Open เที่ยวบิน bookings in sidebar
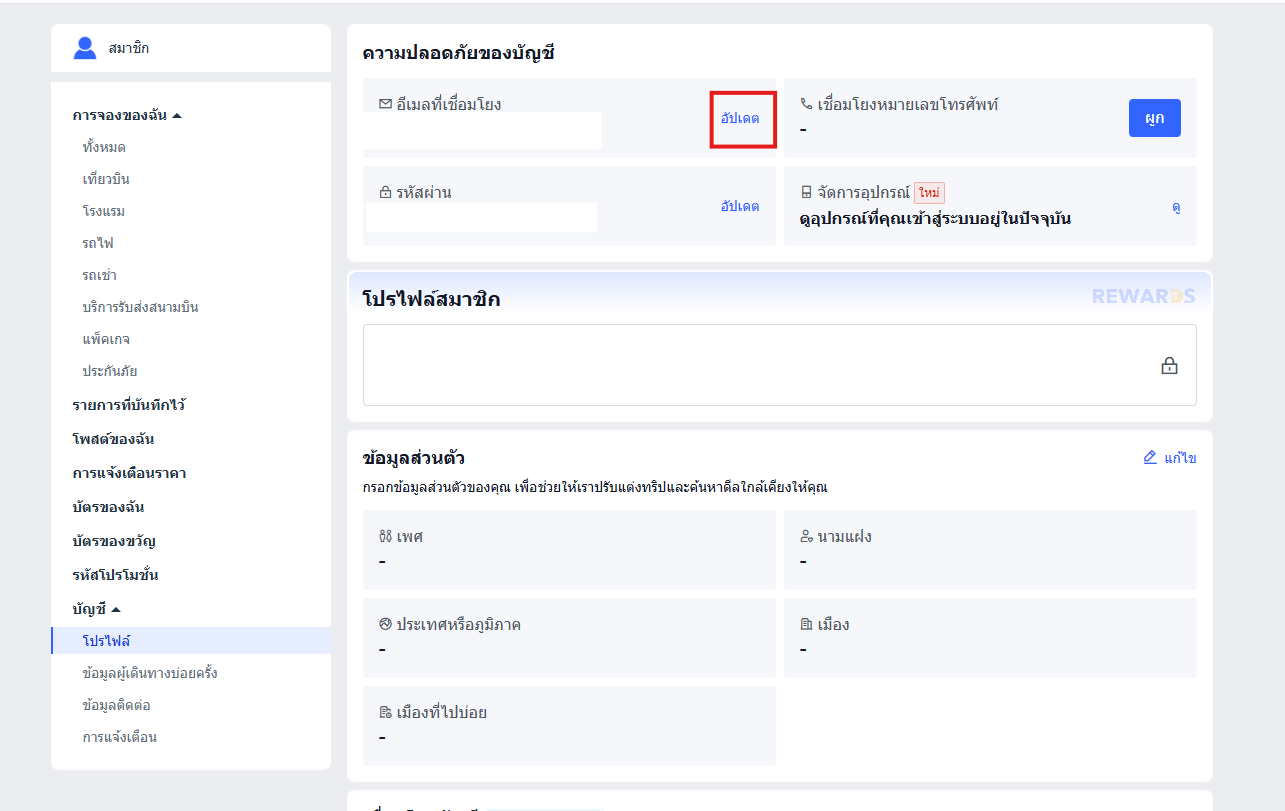Image resolution: width=1285 pixels, height=811 pixels. (106, 179)
